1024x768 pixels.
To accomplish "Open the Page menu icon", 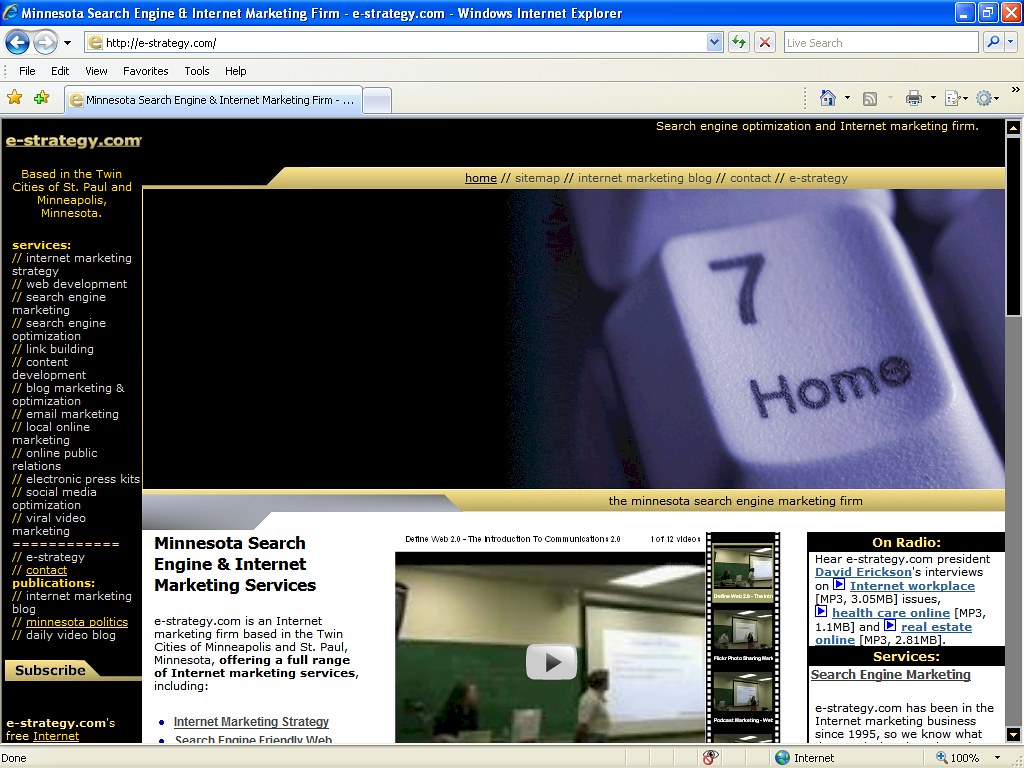I will point(950,98).
